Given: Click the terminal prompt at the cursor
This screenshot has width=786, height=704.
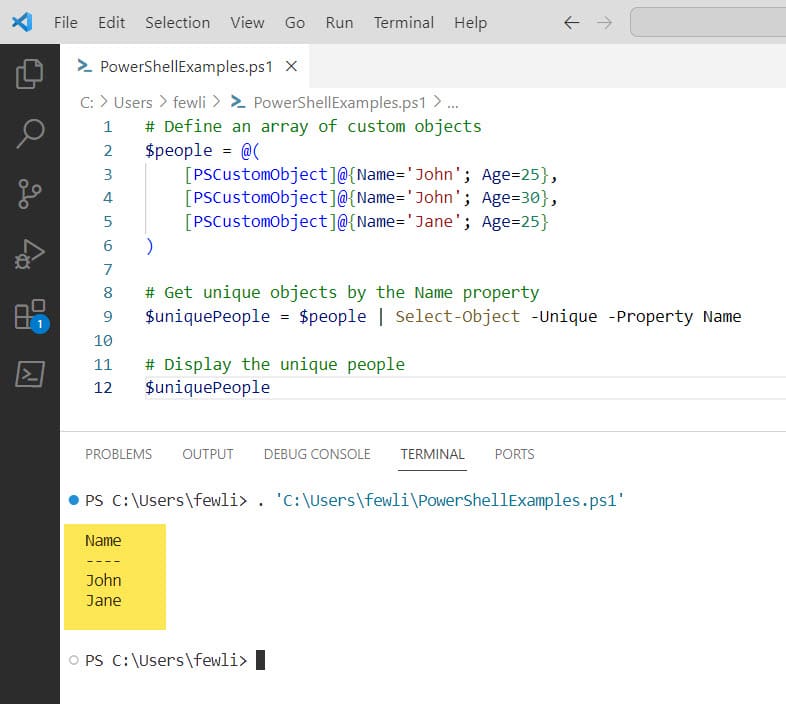Looking at the screenshot, I should [x=260, y=660].
